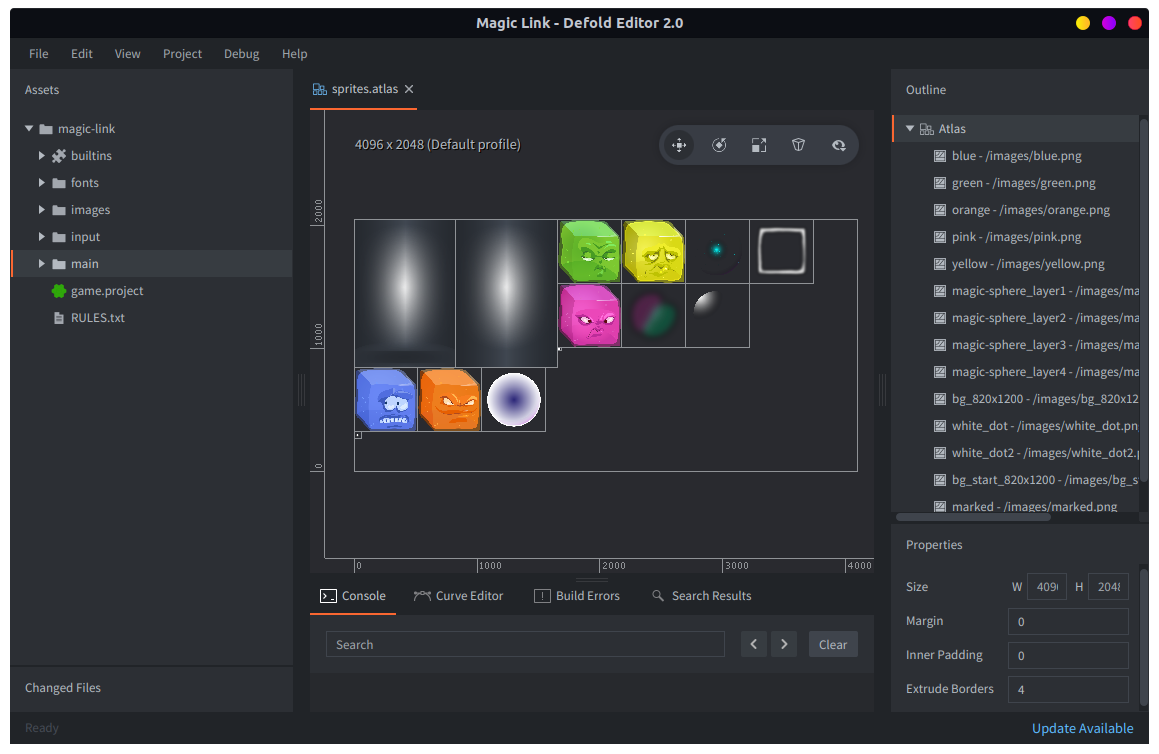This screenshot has width=1159, height=754.
Task: Toggle the perspective camera icon
Action: tap(798, 145)
